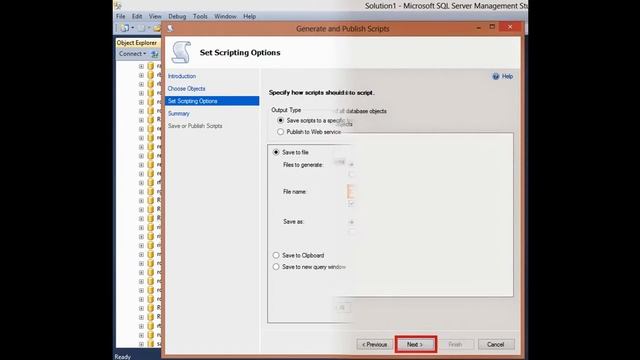The width and height of the screenshot is (640, 360).
Task: Open the Connect dropdown in Object Explorer
Action: (x=132, y=54)
